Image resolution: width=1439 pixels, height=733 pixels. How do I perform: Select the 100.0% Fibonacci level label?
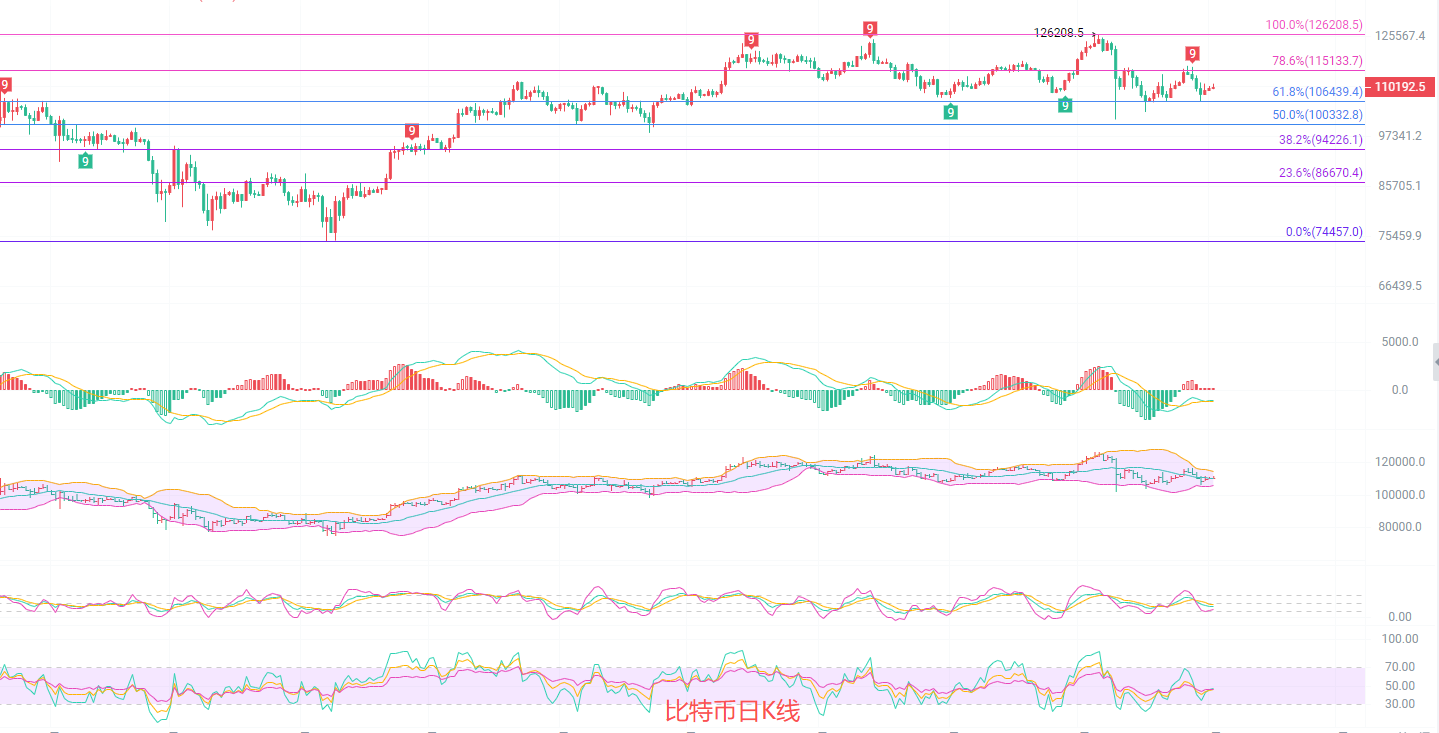coord(1314,25)
